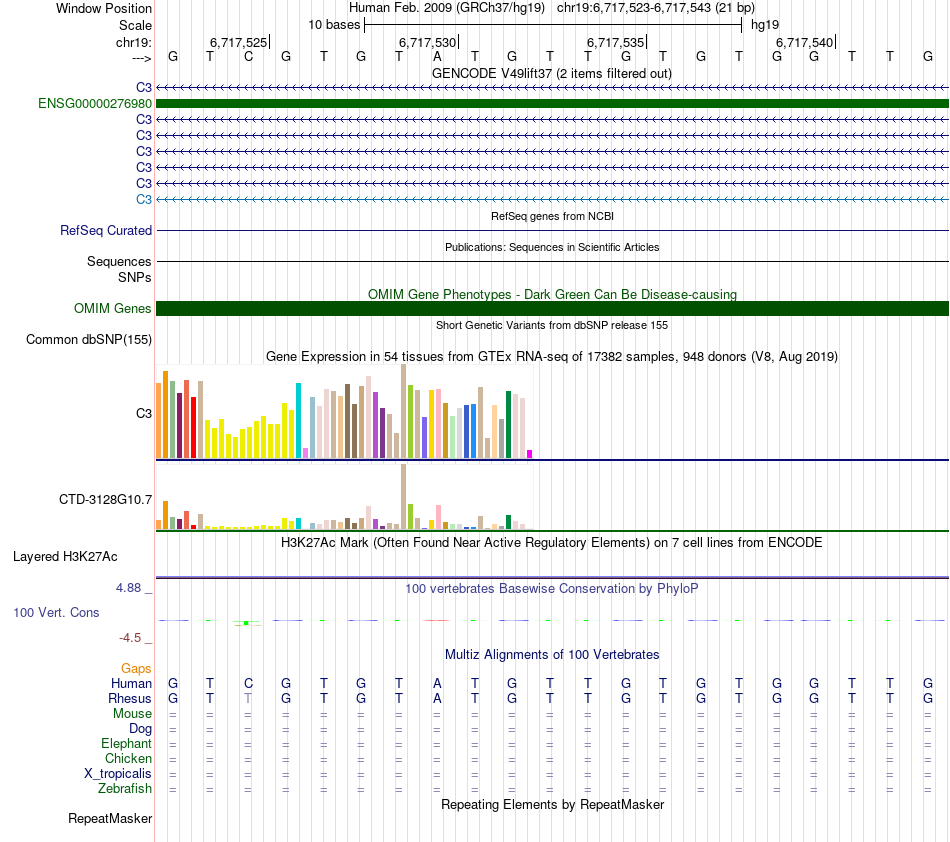Click the ---> base sequence direction label
This screenshot has height=842, width=950.
tap(141, 58)
